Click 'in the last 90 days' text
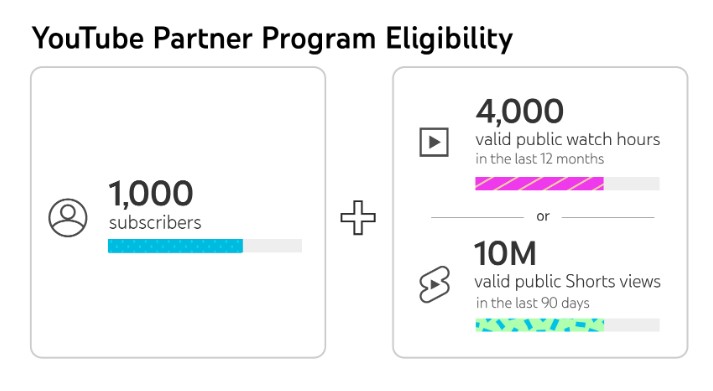Viewport: 713px width, 391px height. click(x=532, y=303)
